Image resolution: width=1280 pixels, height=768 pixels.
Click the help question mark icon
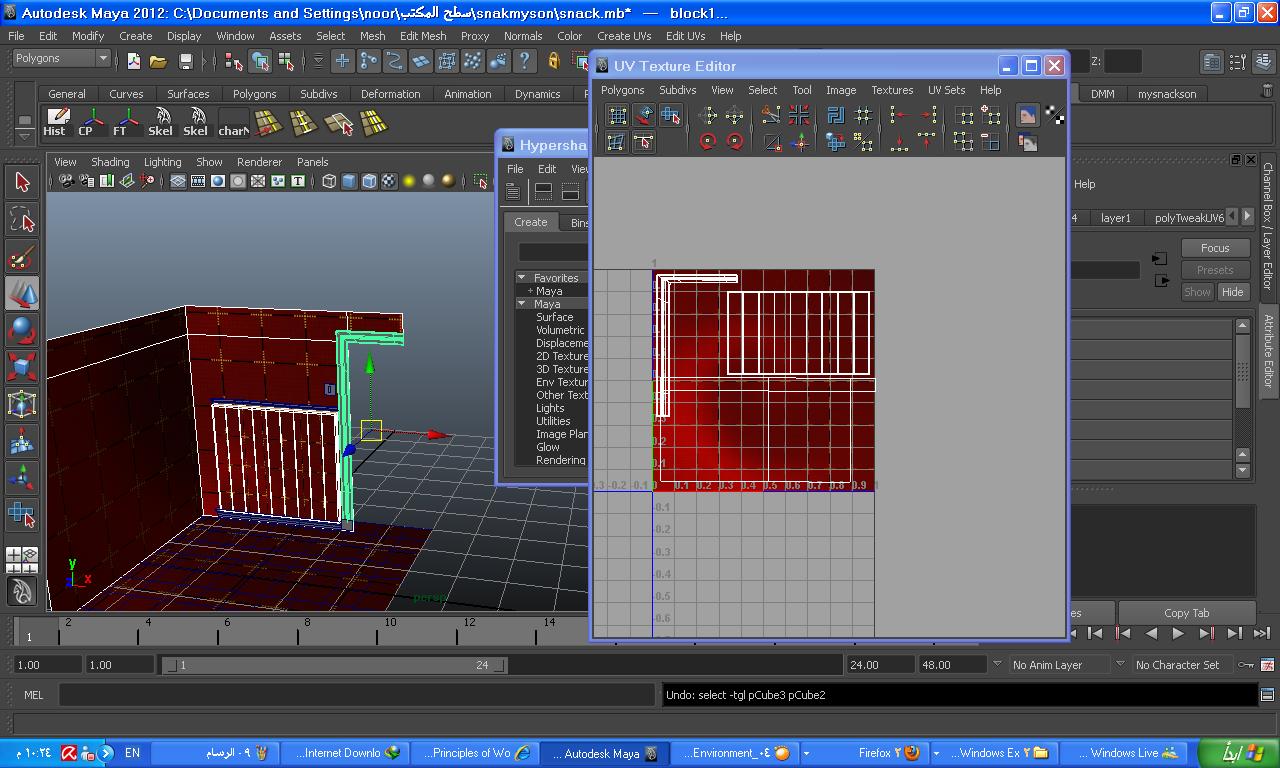coord(524,61)
